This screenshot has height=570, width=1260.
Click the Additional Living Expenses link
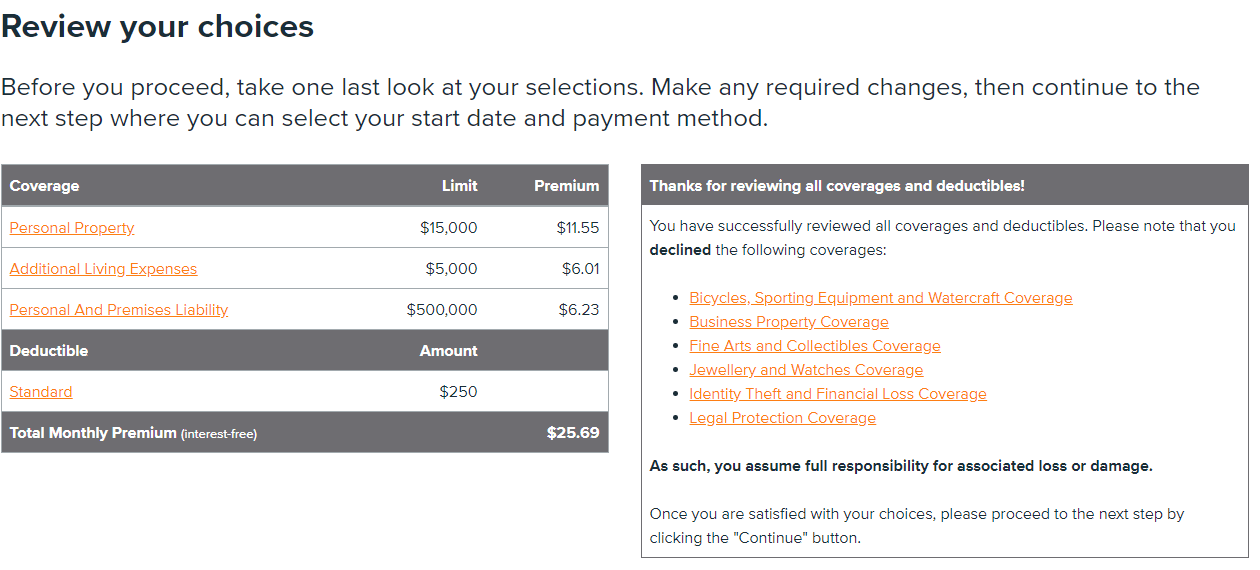click(103, 269)
